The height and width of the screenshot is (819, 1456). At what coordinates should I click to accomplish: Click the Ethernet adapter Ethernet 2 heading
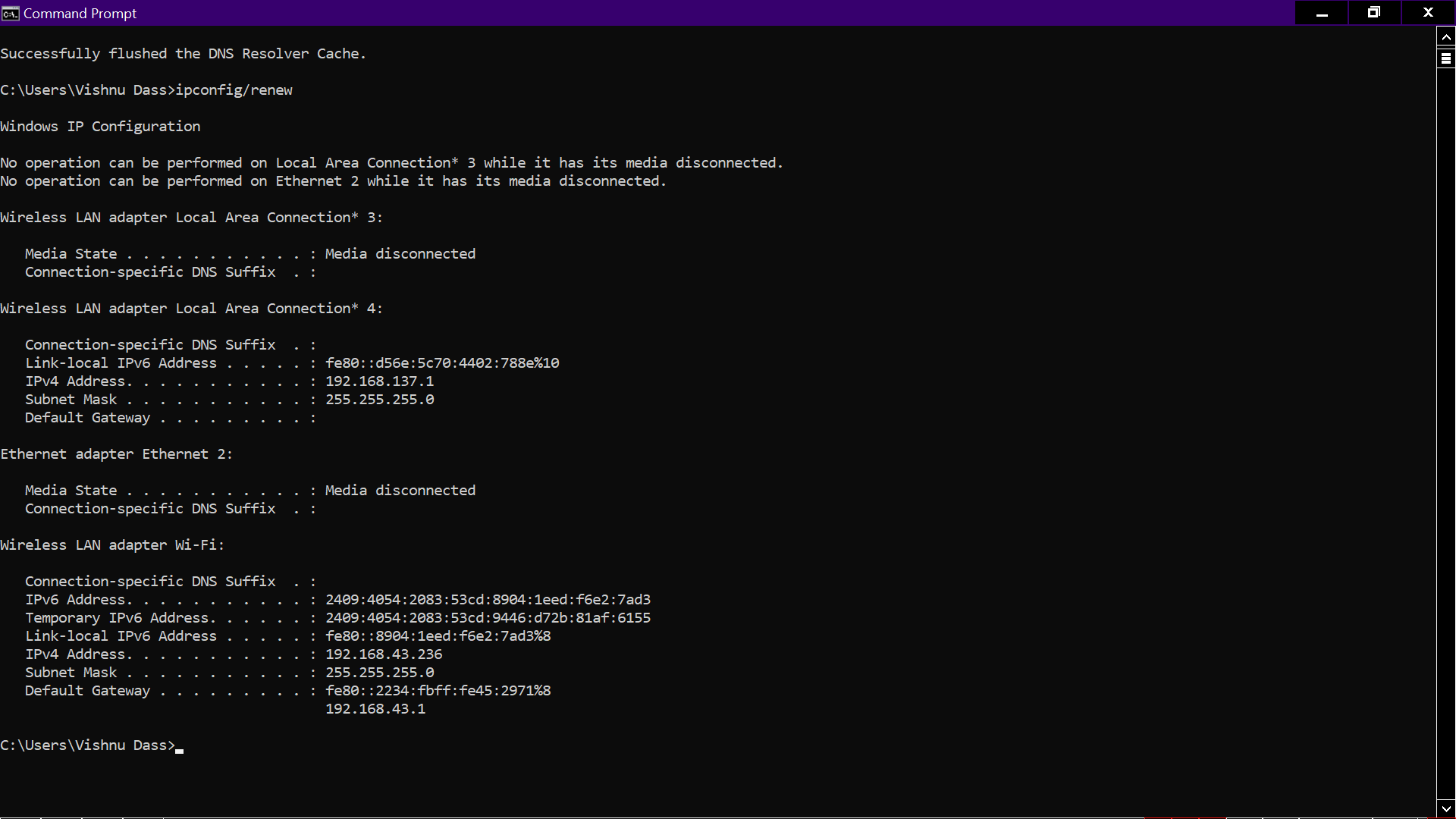point(116,454)
